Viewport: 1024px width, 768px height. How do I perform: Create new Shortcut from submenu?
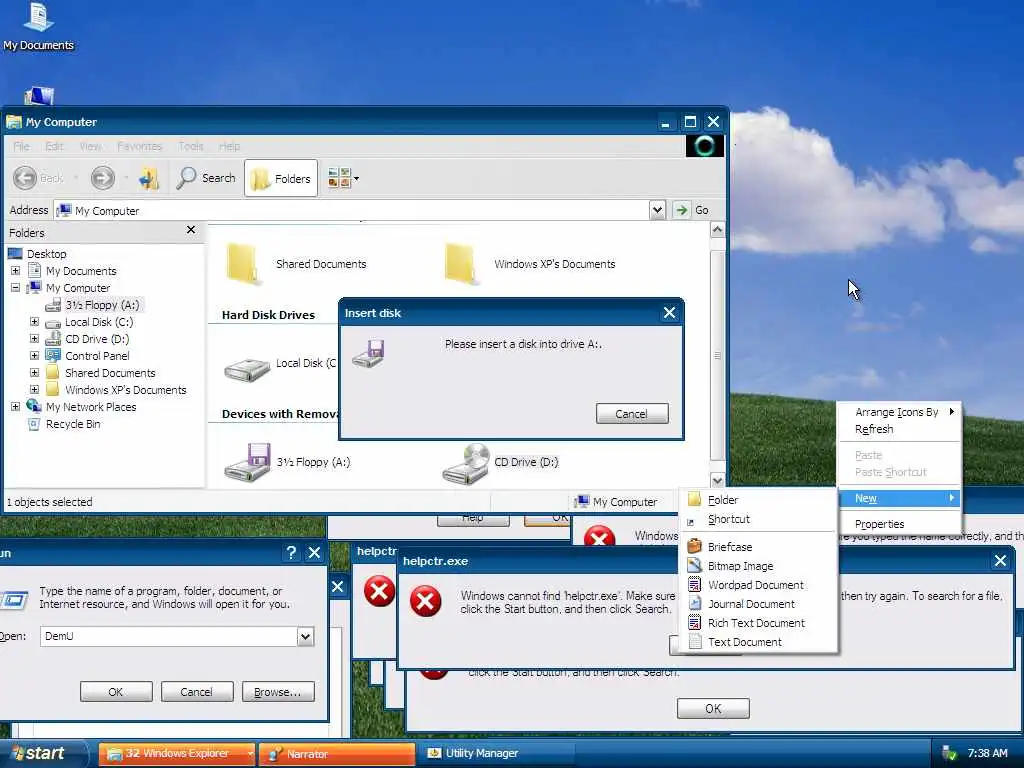759,519
